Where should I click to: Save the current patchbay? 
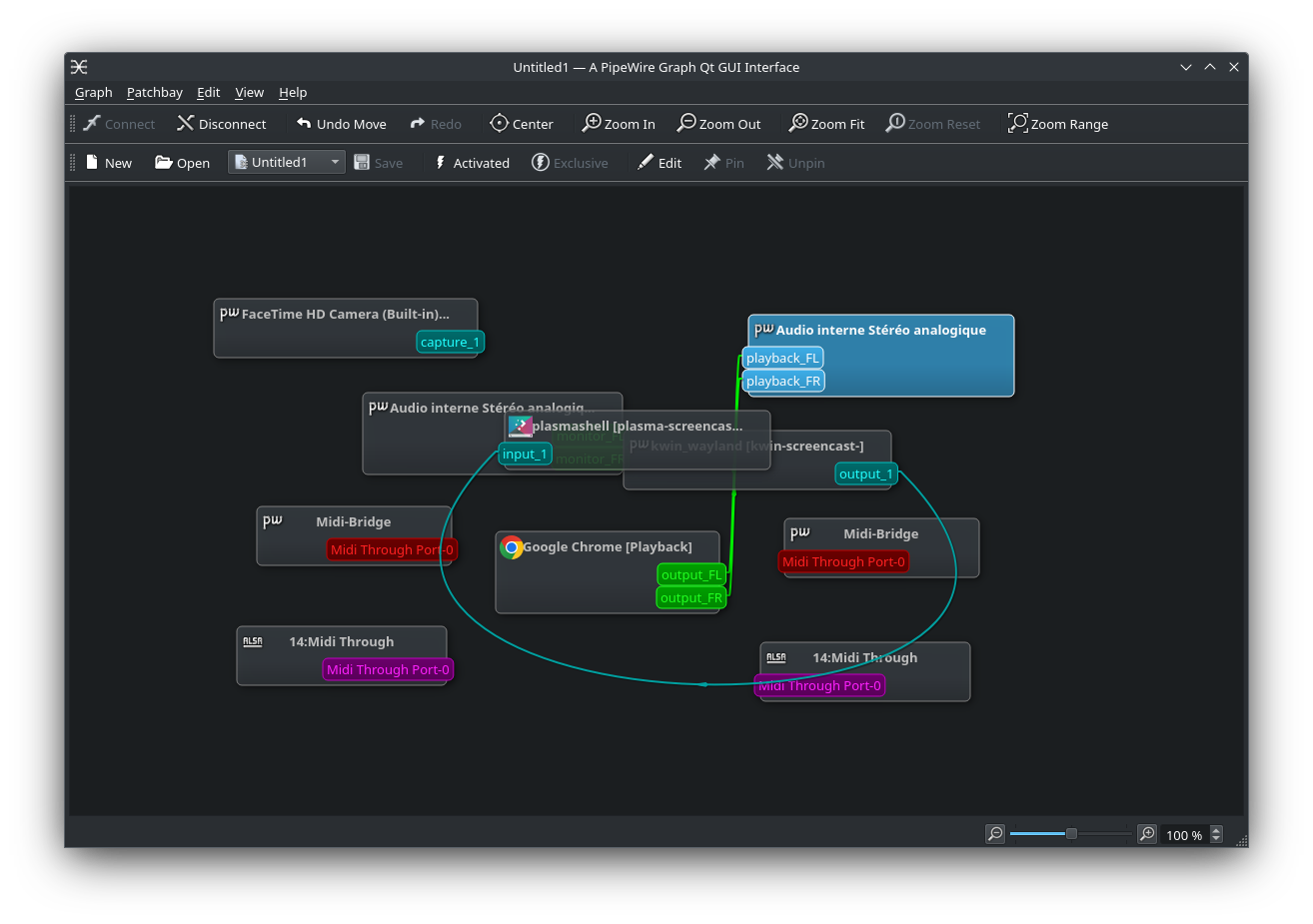[379, 163]
